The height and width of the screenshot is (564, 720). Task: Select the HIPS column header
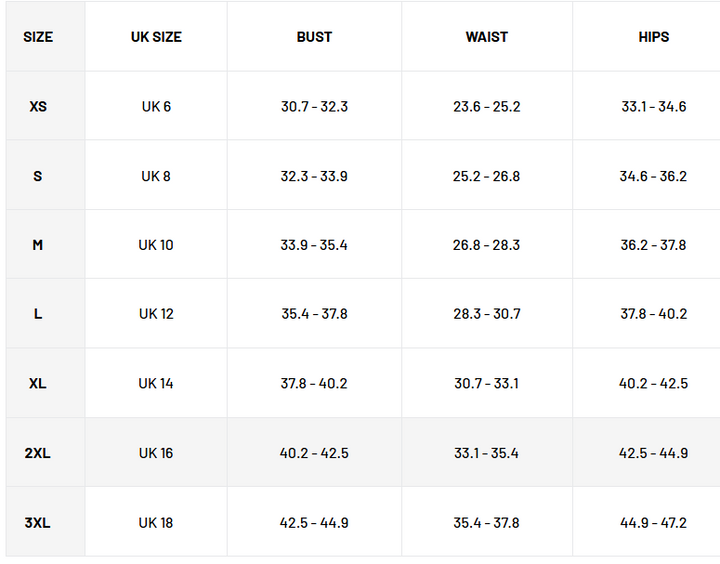[x=654, y=37]
